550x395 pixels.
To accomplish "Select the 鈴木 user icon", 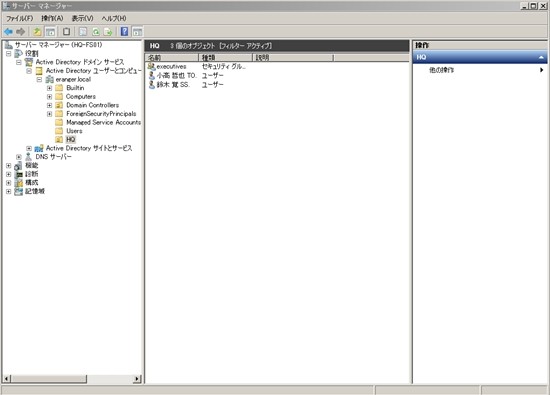I will [x=152, y=85].
